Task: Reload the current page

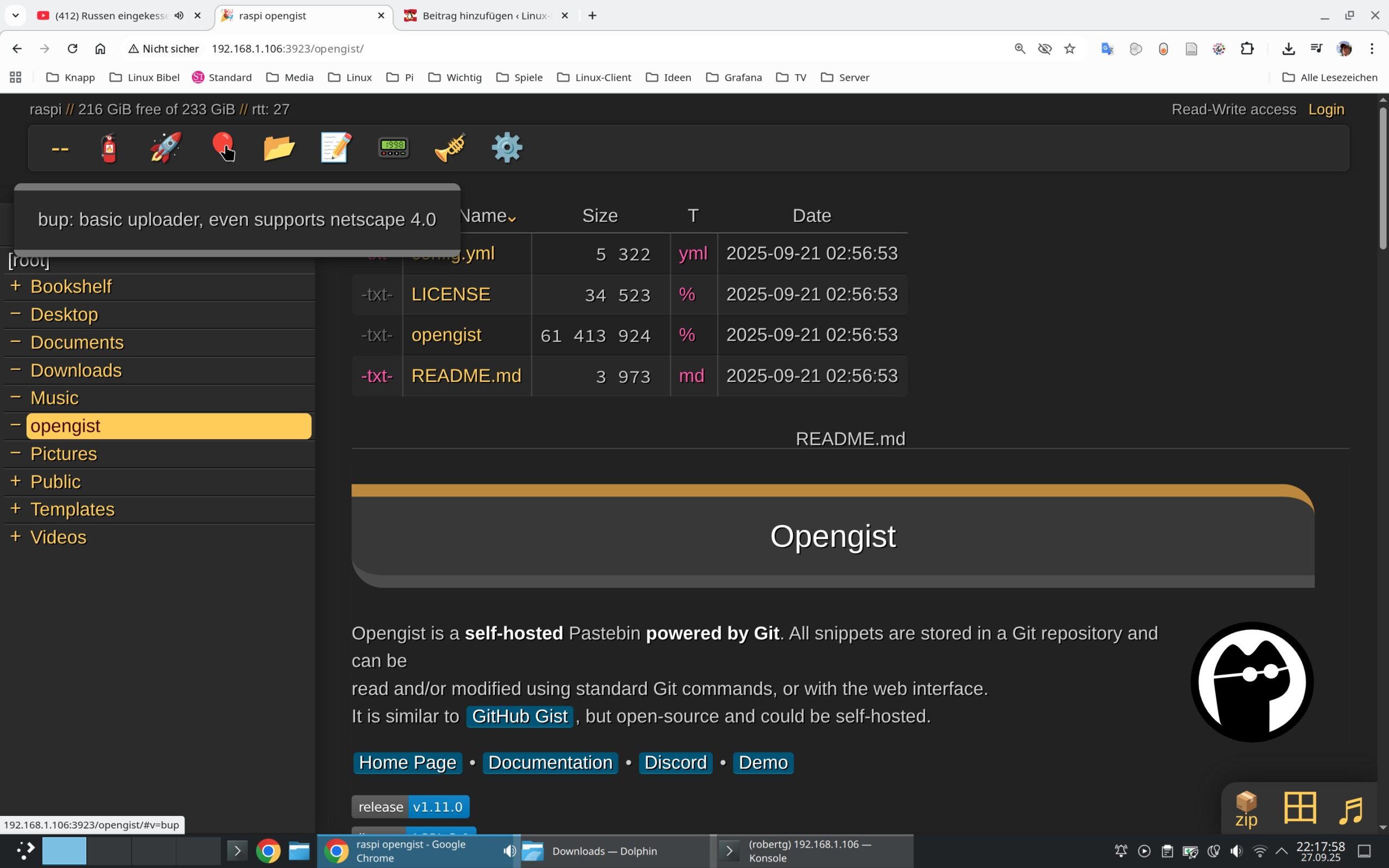Action: pyautogui.click(x=72, y=49)
